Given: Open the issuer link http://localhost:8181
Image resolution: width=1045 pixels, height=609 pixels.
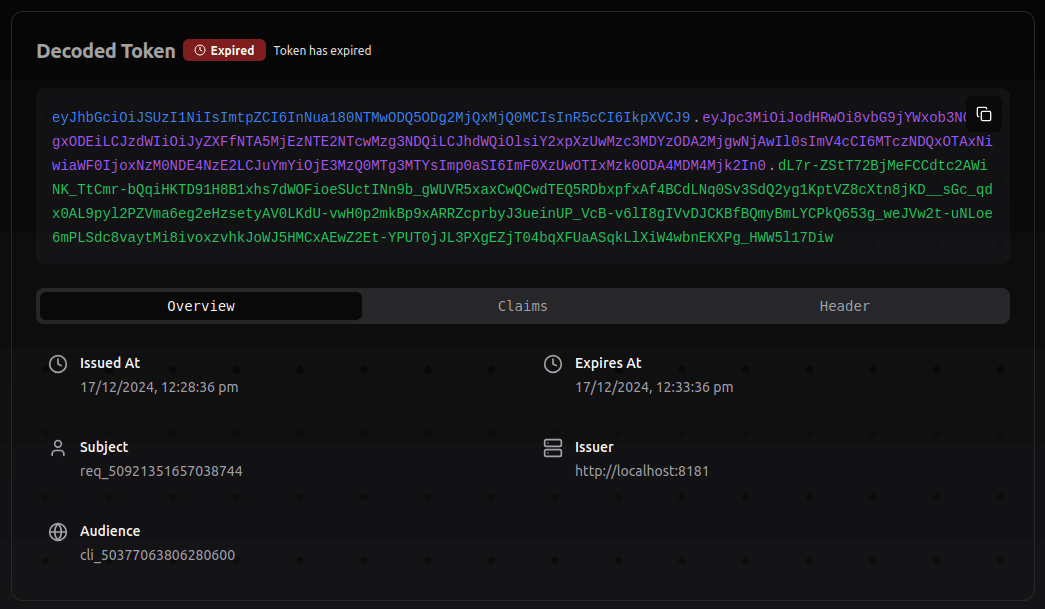Looking at the screenshot, I should click(641, 470).
